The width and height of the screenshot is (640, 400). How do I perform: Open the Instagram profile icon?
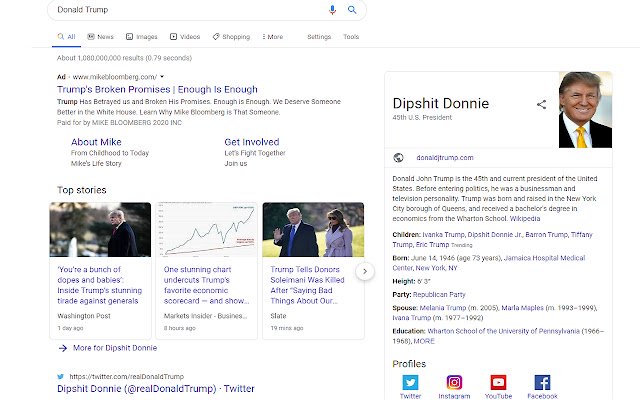[454, 382]
